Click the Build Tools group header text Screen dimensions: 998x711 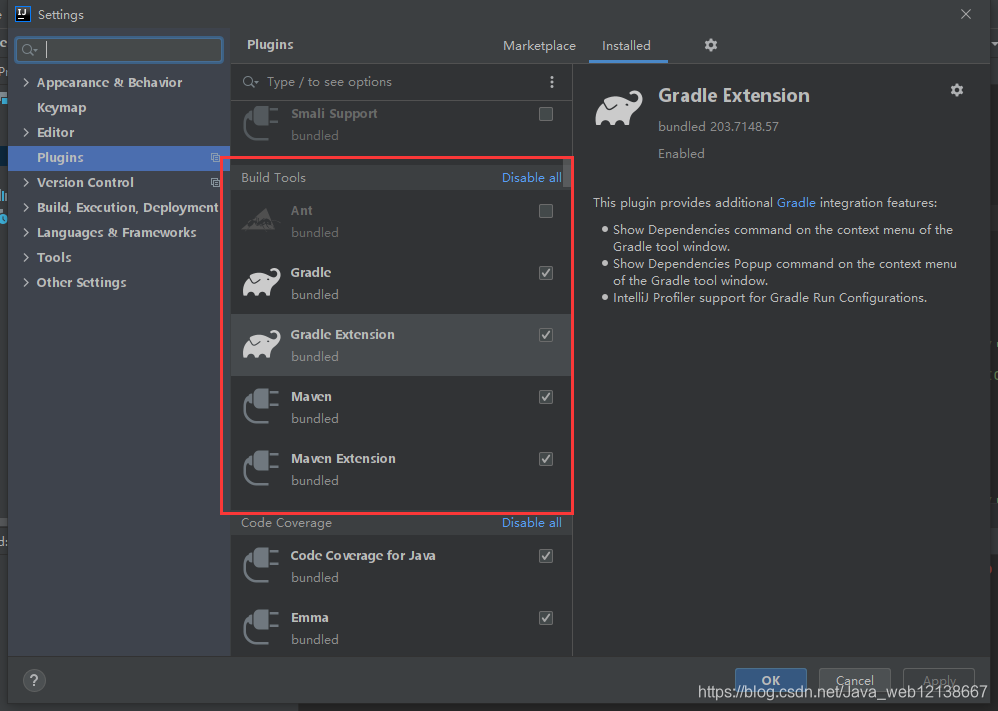coord(274,178)
